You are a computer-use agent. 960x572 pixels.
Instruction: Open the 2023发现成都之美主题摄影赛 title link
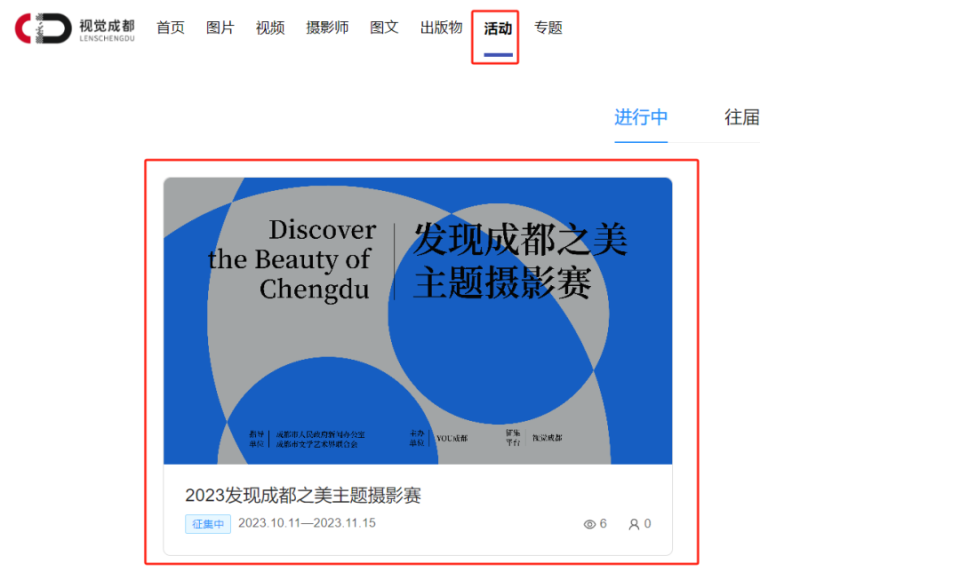[303, 495]
